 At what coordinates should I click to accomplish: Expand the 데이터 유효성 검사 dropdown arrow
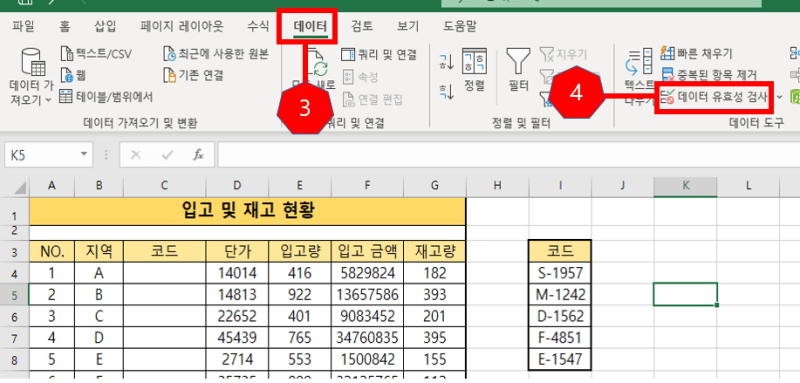point(780,97)
